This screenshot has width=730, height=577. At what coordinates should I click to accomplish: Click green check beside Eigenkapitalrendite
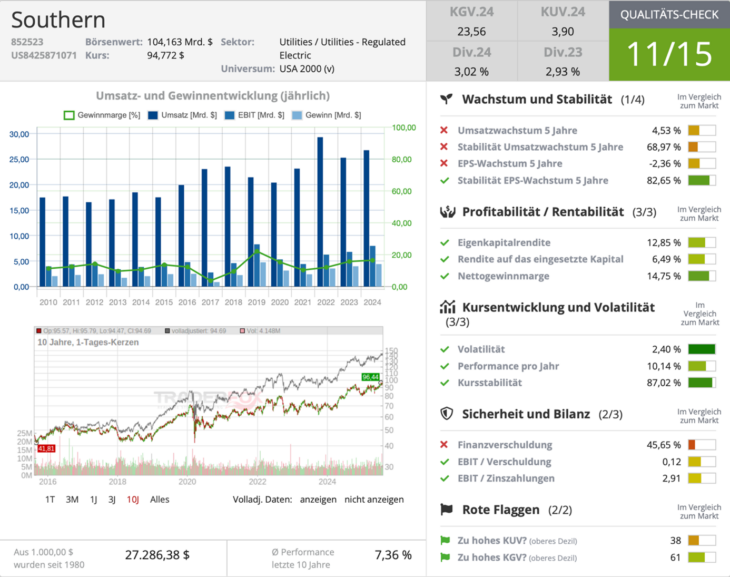445,242
